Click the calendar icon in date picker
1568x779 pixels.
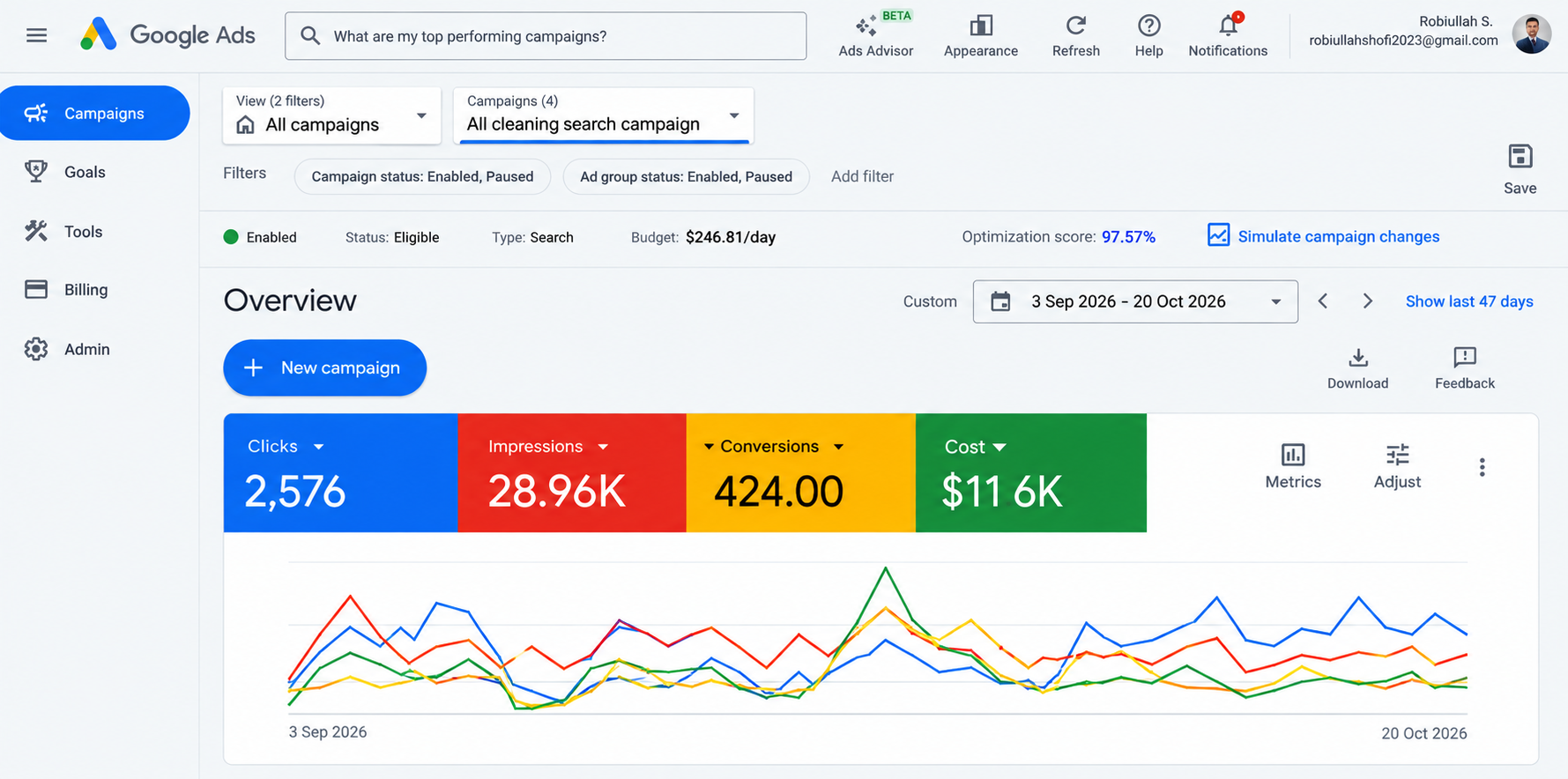tap(1000, 301)
